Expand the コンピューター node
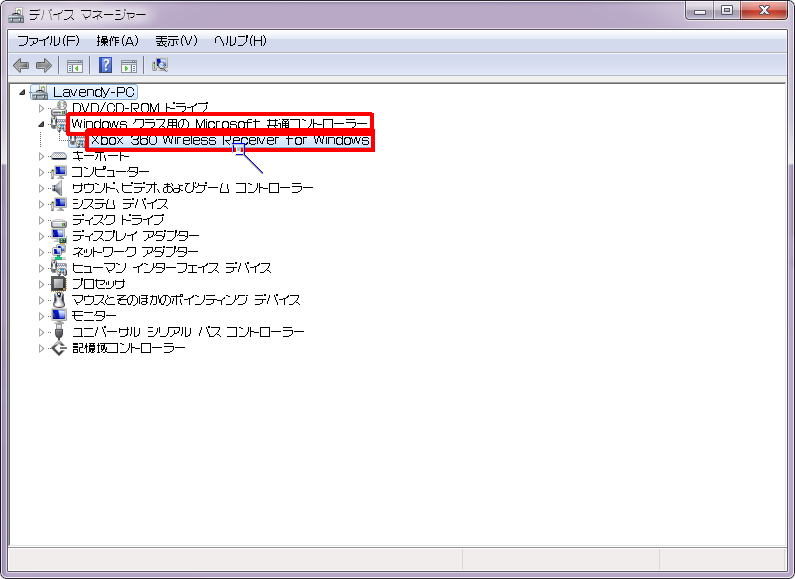Image resolution: width=795 pixels, height=579 pixels. click(x=42, y=172)
